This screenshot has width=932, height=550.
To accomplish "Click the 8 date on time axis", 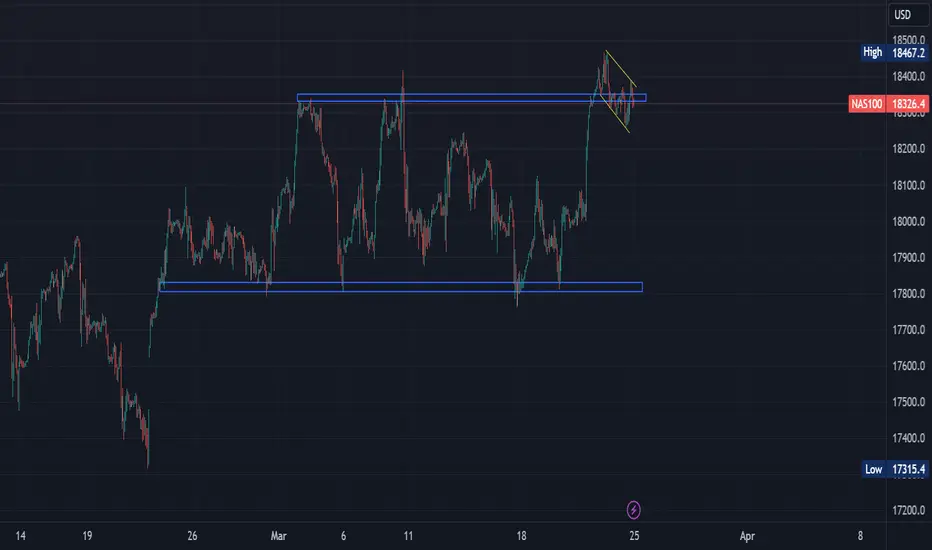I will [x=860, y=536].
